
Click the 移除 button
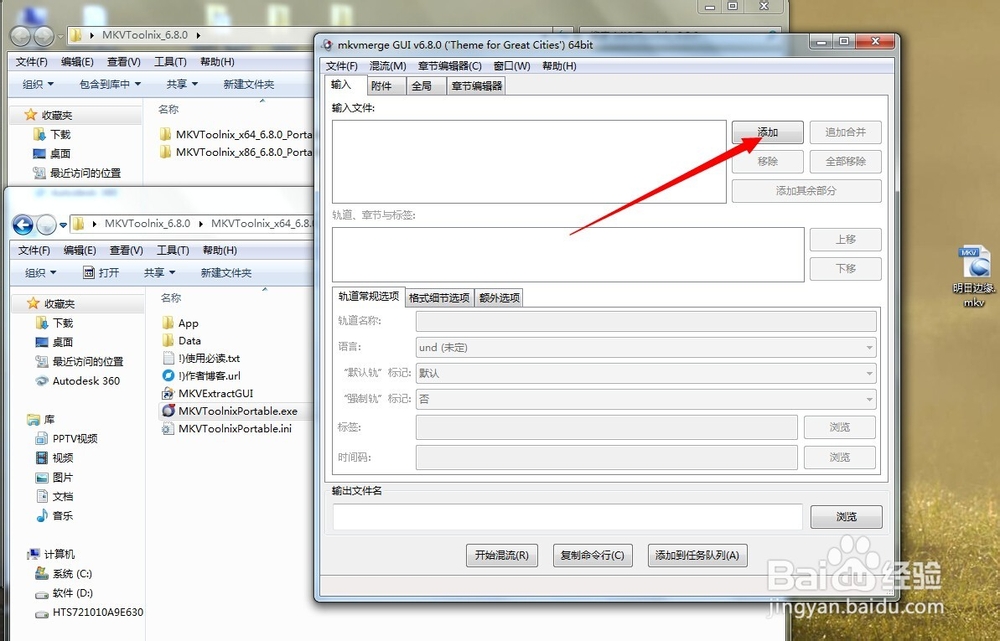pyautogui.click(x=767, y=161)
